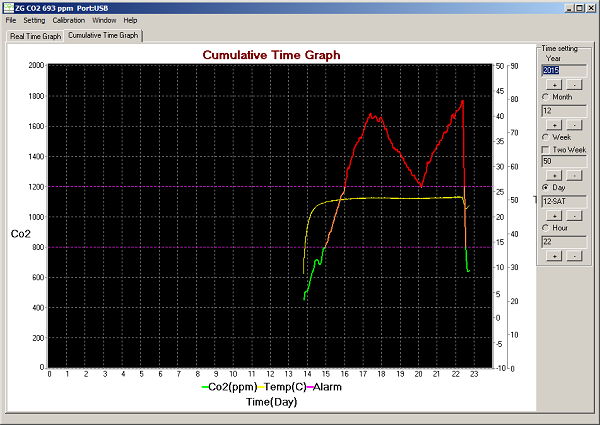600x425 pixels.
Task: Decrease the Hour with minus button
Action: click(574, 256)
